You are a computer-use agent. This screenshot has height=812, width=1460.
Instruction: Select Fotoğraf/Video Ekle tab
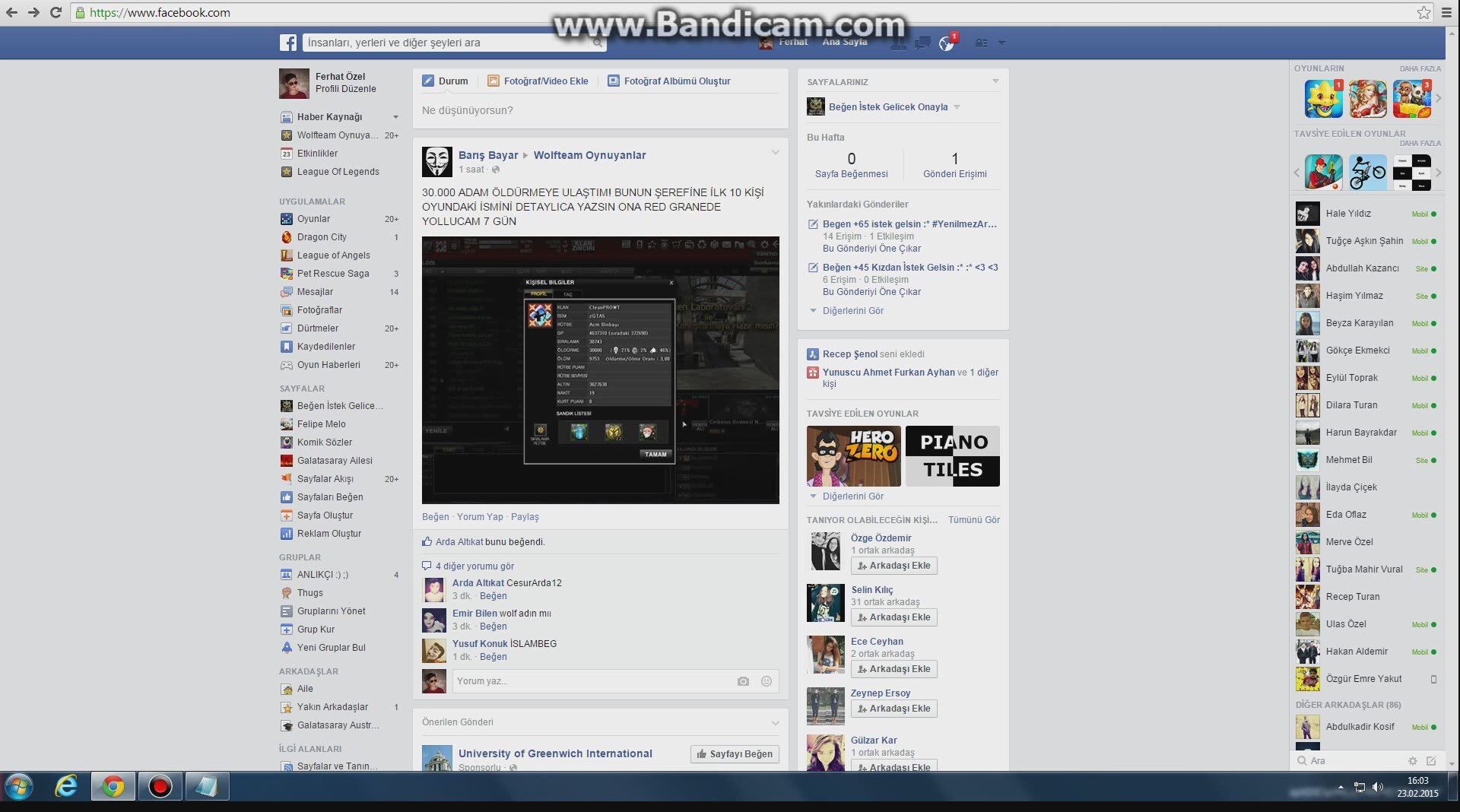[x=538, y=81]
